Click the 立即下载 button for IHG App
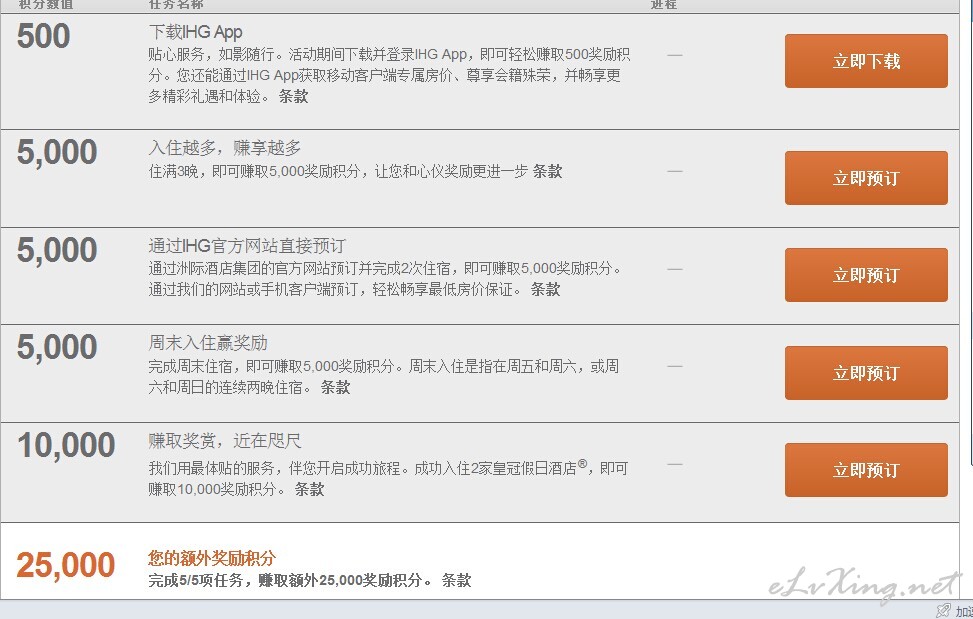 [x=866, y=61]
